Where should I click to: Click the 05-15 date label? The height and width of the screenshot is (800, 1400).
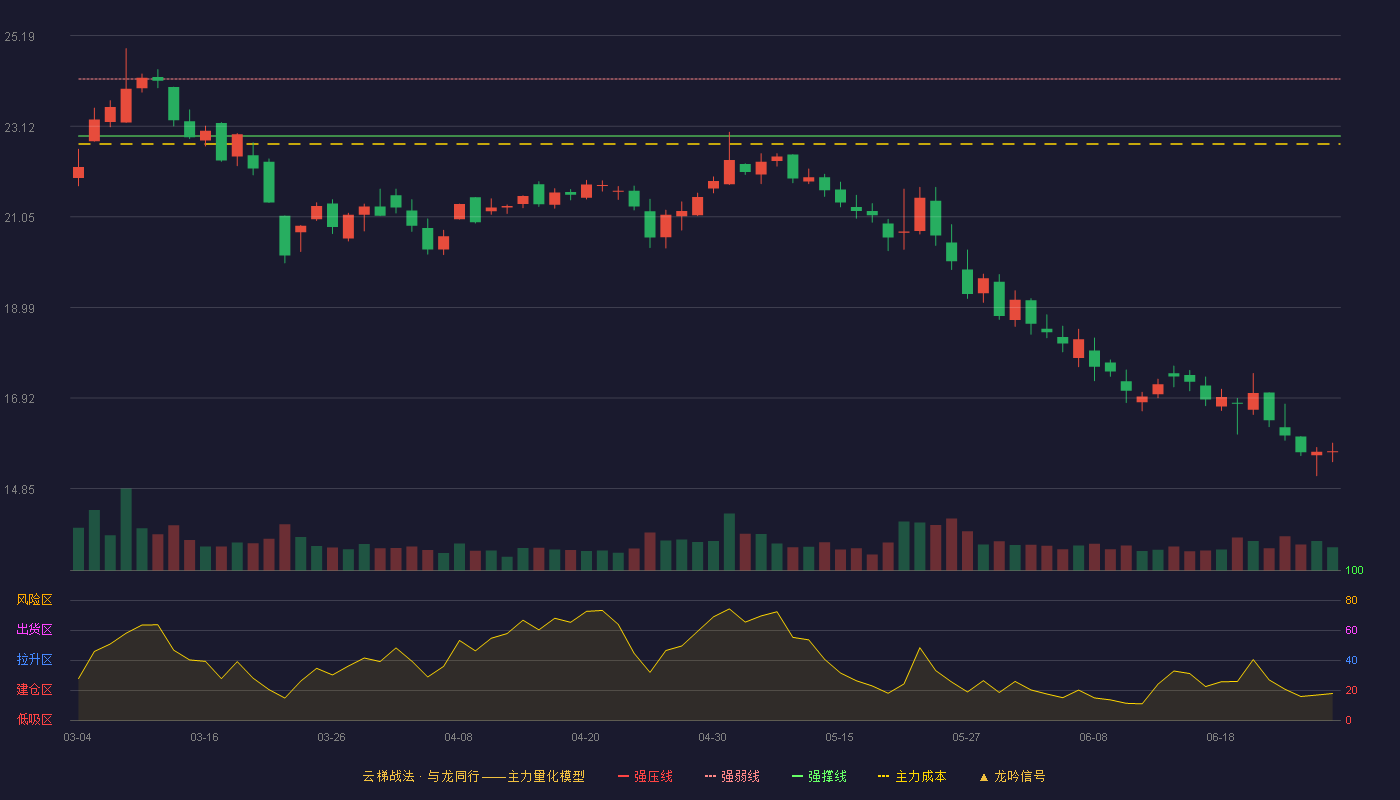[x=839, y=737]
